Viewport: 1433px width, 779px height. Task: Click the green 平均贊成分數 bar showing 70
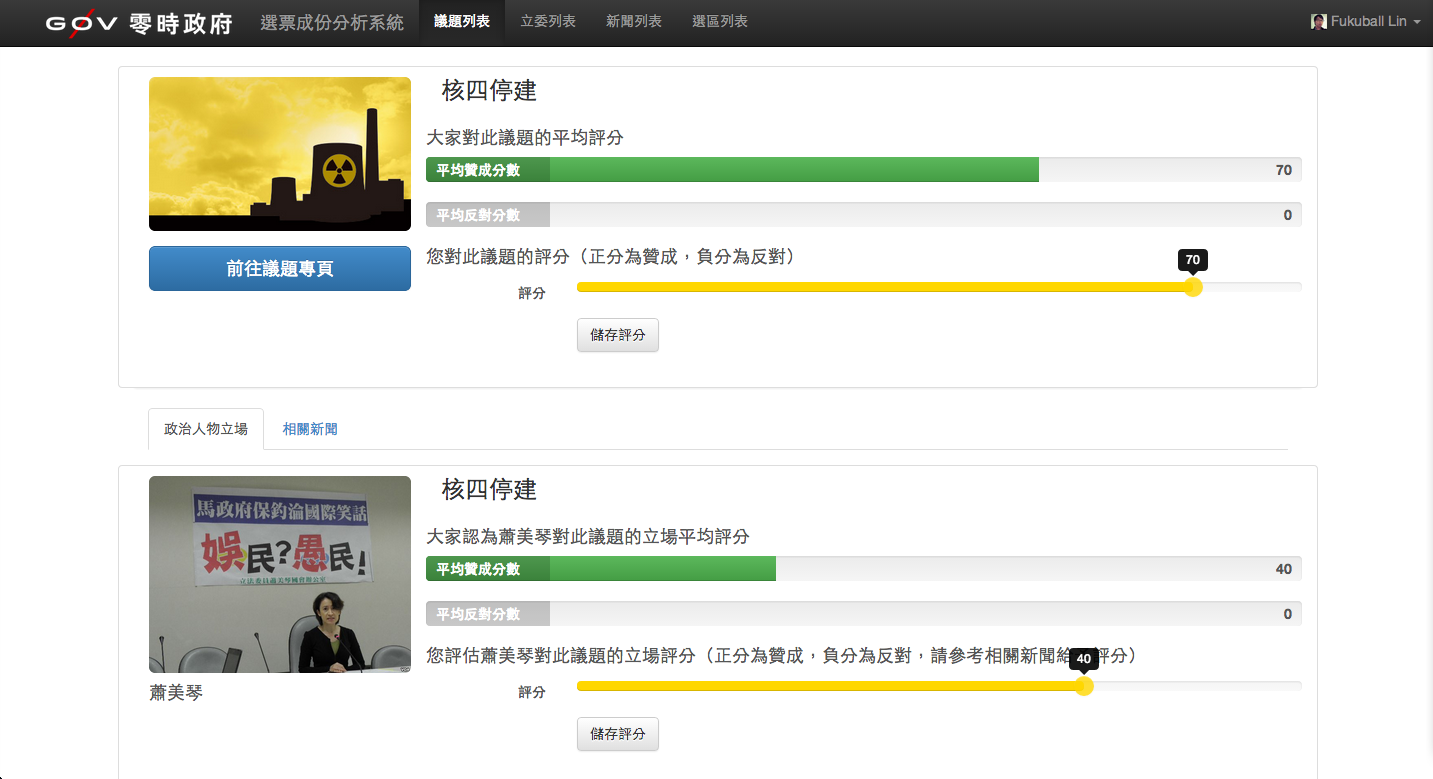(x=732, y=170)
